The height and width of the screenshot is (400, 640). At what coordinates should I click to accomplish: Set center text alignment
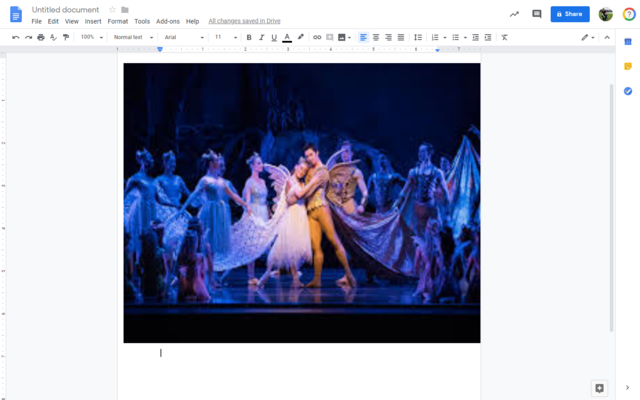pos(376,37)
